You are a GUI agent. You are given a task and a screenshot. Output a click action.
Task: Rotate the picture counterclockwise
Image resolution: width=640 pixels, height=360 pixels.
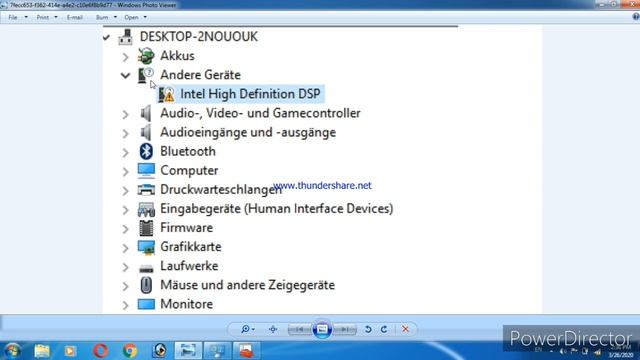click(368, 329)
